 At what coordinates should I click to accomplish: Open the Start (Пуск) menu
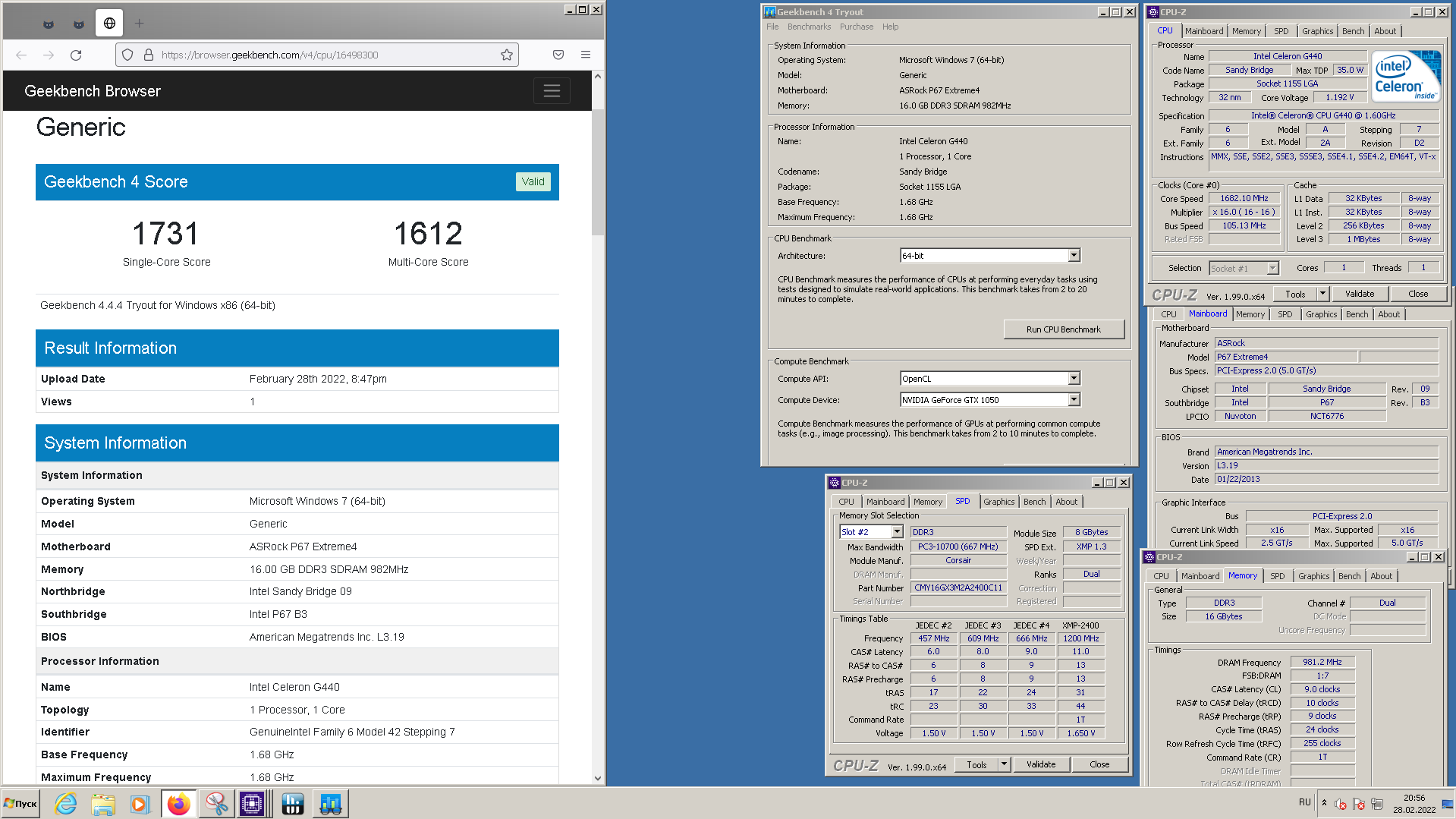point(21,804)
